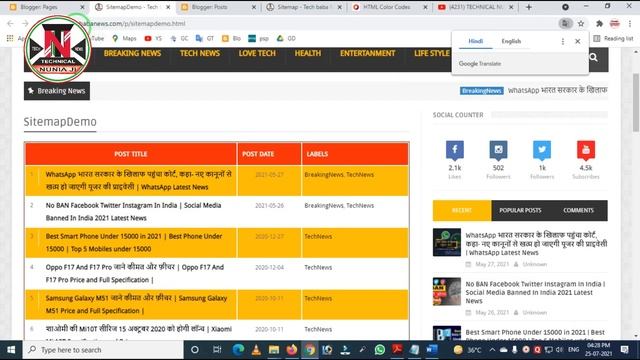The height and width of the screenshot is (360, 640).
Task: Open the Windows notification center
Action: coord(624,350)
